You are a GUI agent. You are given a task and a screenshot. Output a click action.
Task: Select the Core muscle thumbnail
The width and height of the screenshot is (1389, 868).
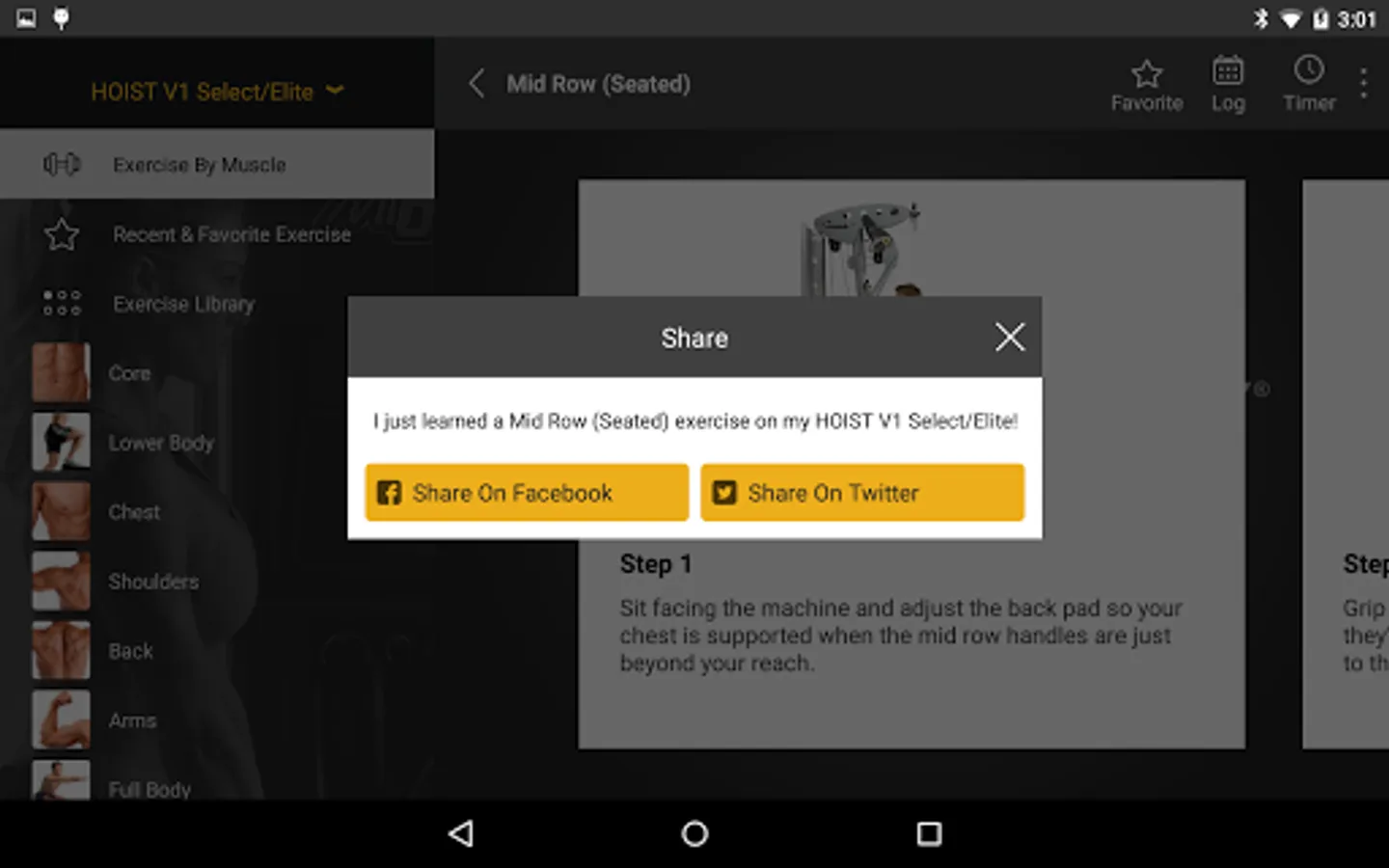tap(61, 372)
